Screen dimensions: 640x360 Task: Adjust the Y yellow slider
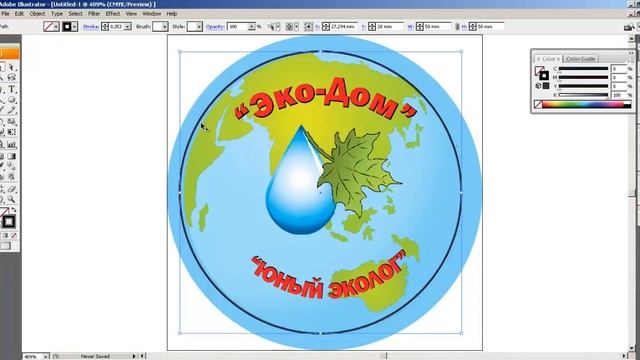click(583, 86)
